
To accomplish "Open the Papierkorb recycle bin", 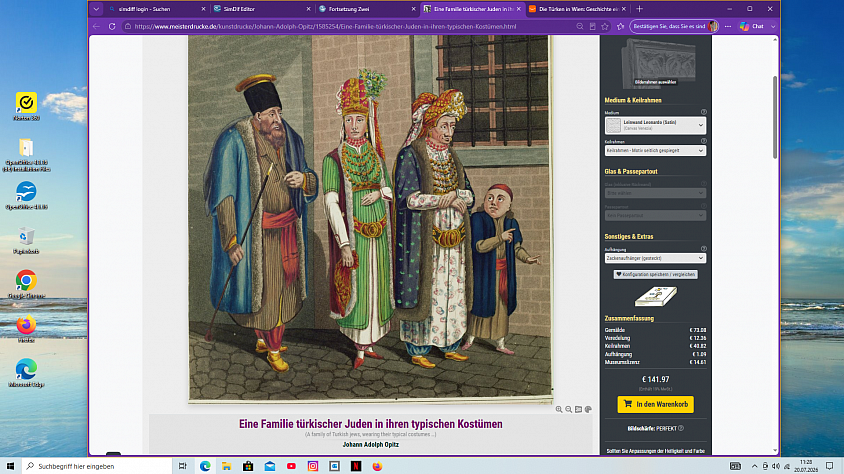I will (26, 240).
